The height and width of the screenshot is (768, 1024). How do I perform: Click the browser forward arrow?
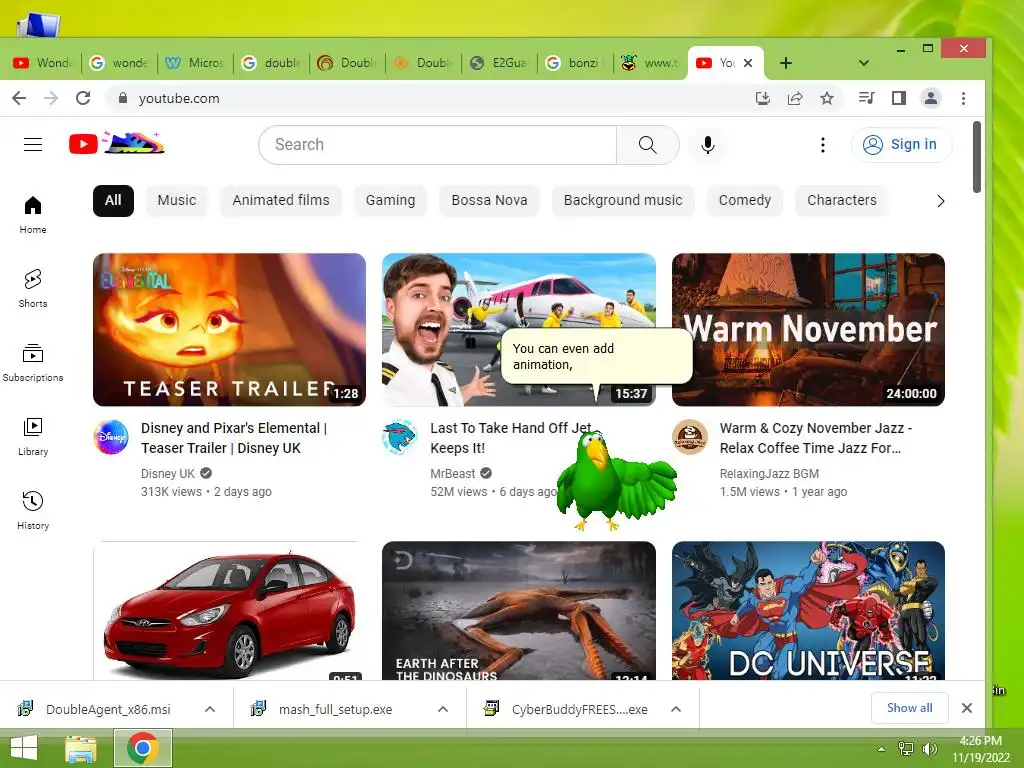pos(51,98)
